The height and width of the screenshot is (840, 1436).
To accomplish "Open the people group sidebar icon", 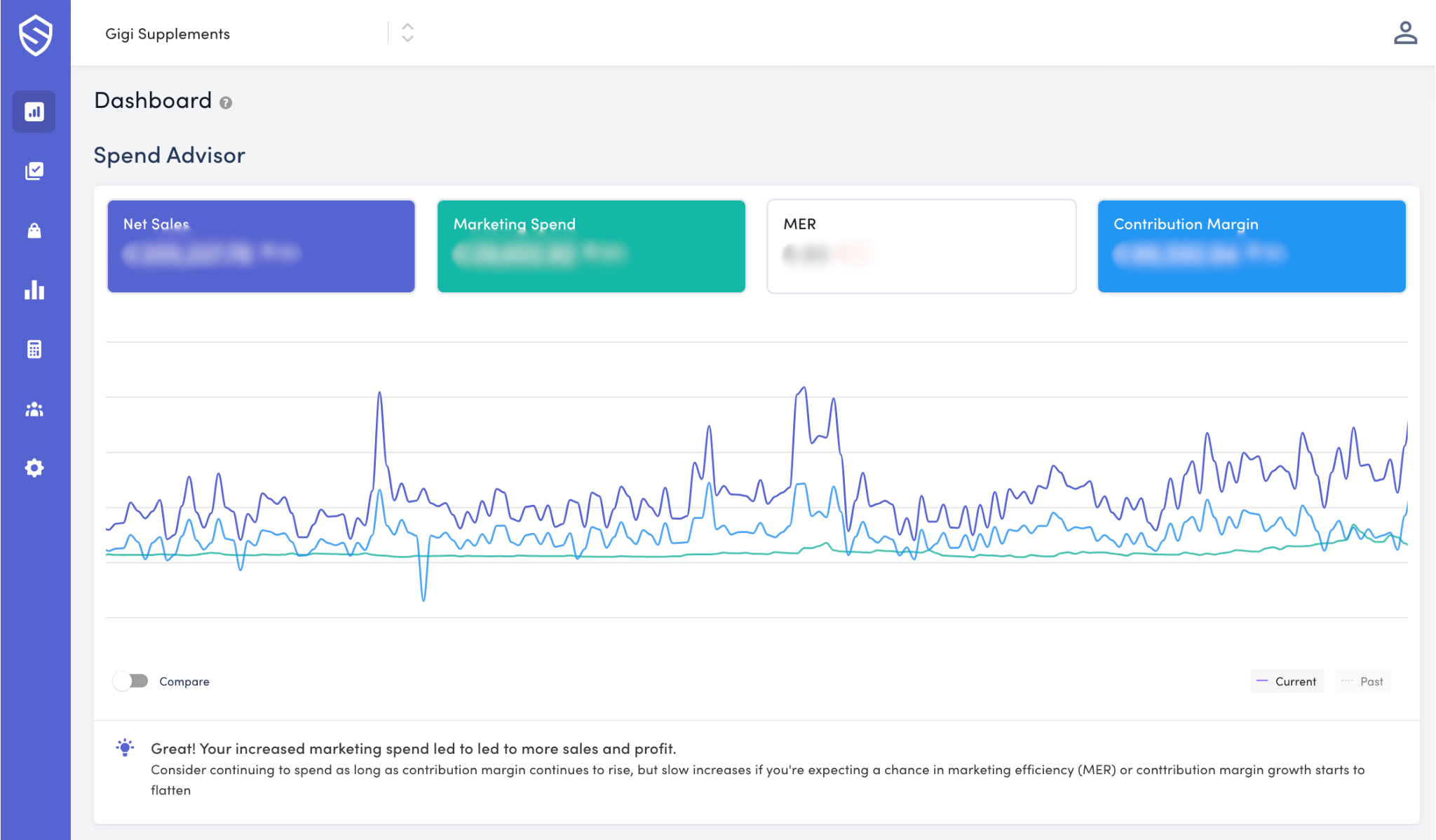I will pos(34,409).
